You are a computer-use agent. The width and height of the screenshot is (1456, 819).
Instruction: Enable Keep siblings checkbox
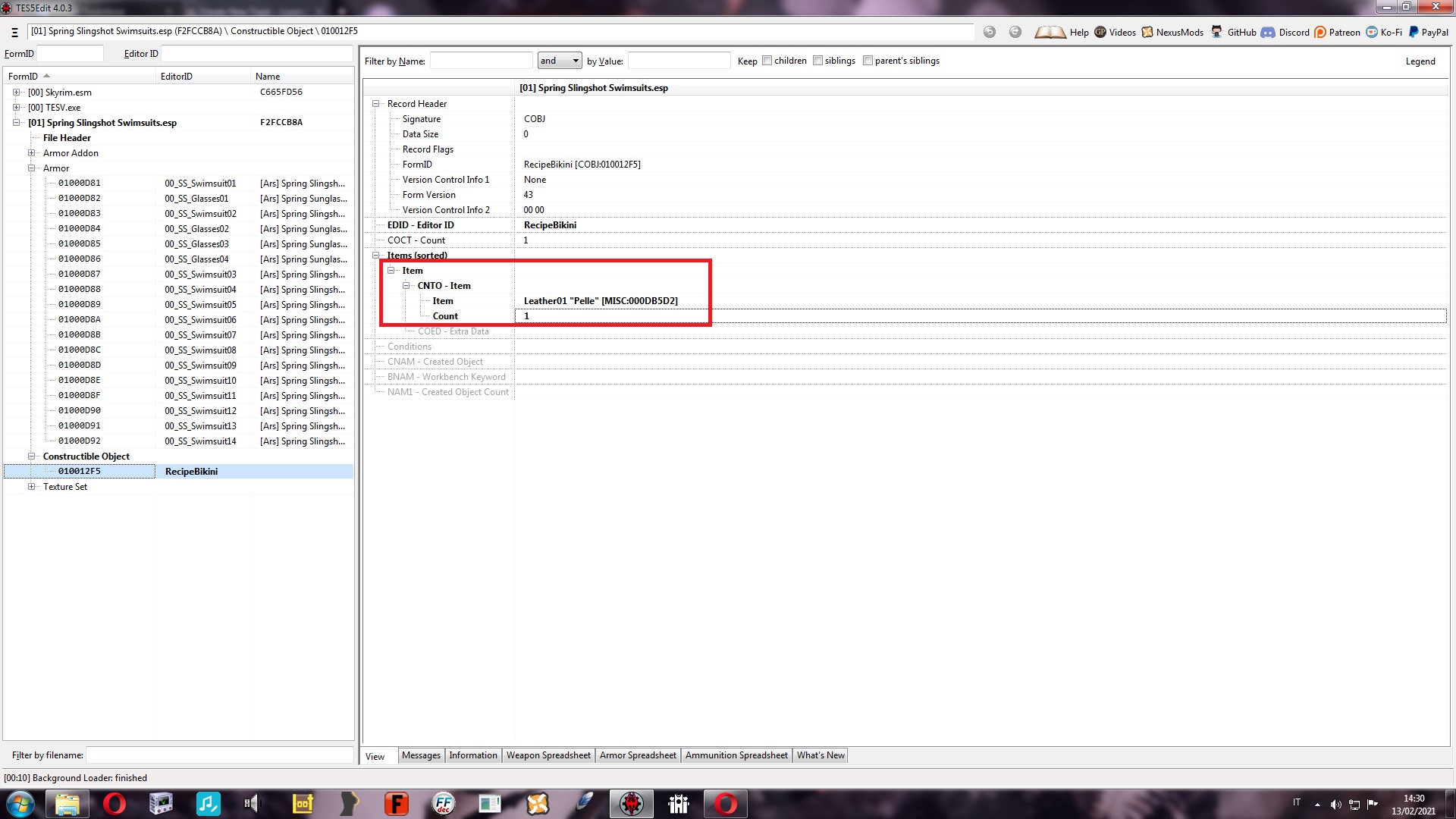(x=817, y=61)
